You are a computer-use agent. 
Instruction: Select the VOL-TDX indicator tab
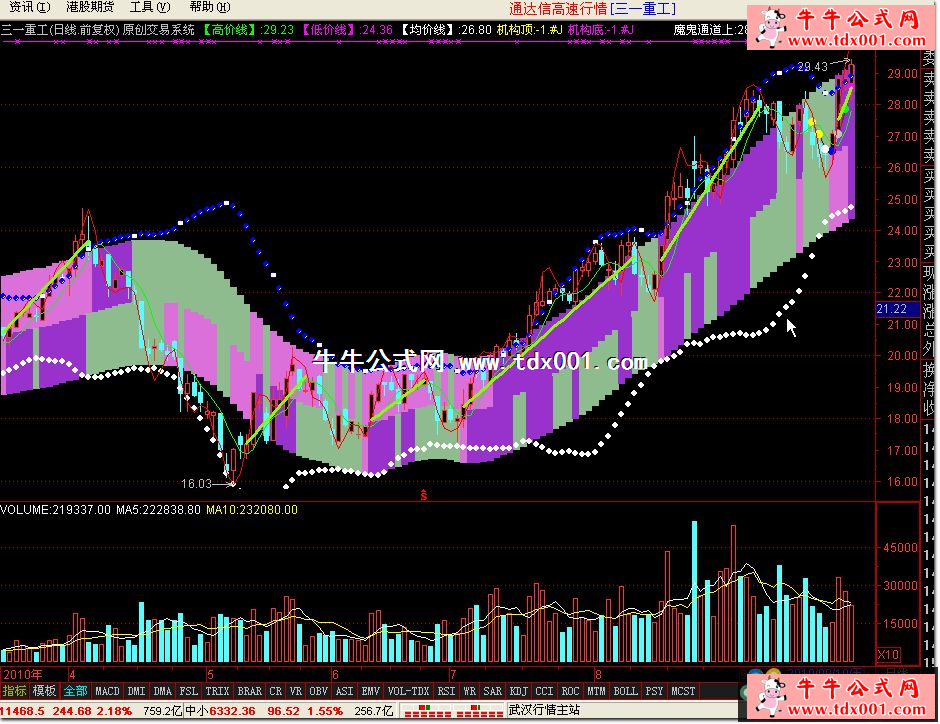pos(408,691)
